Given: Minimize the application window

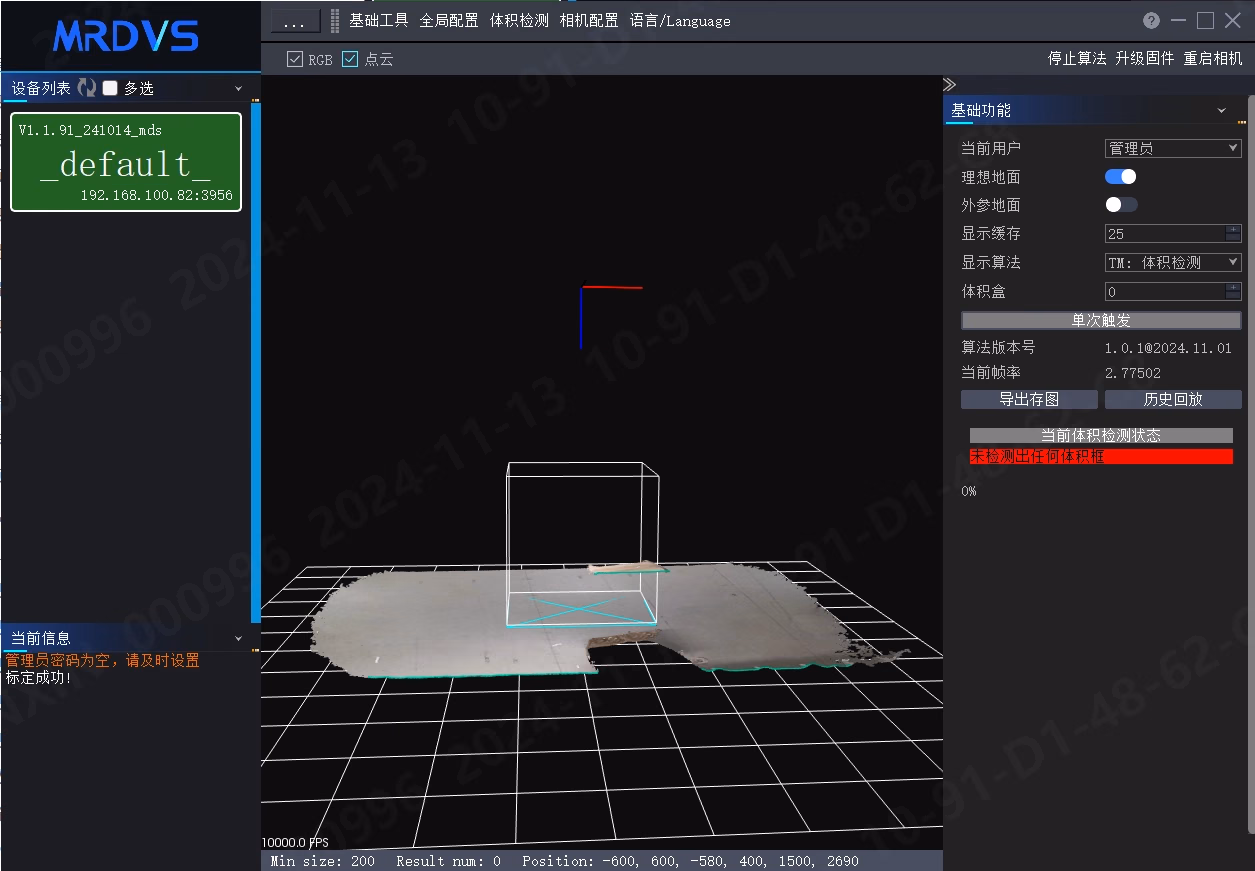Looking at the screenshot, I should pos(1179,20).
